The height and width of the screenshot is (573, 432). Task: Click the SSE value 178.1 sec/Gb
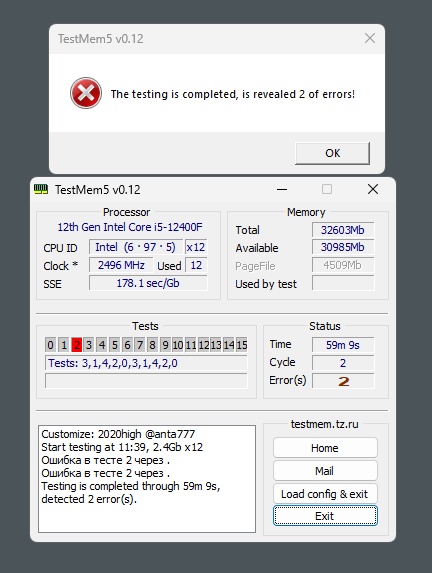point(148,283)
